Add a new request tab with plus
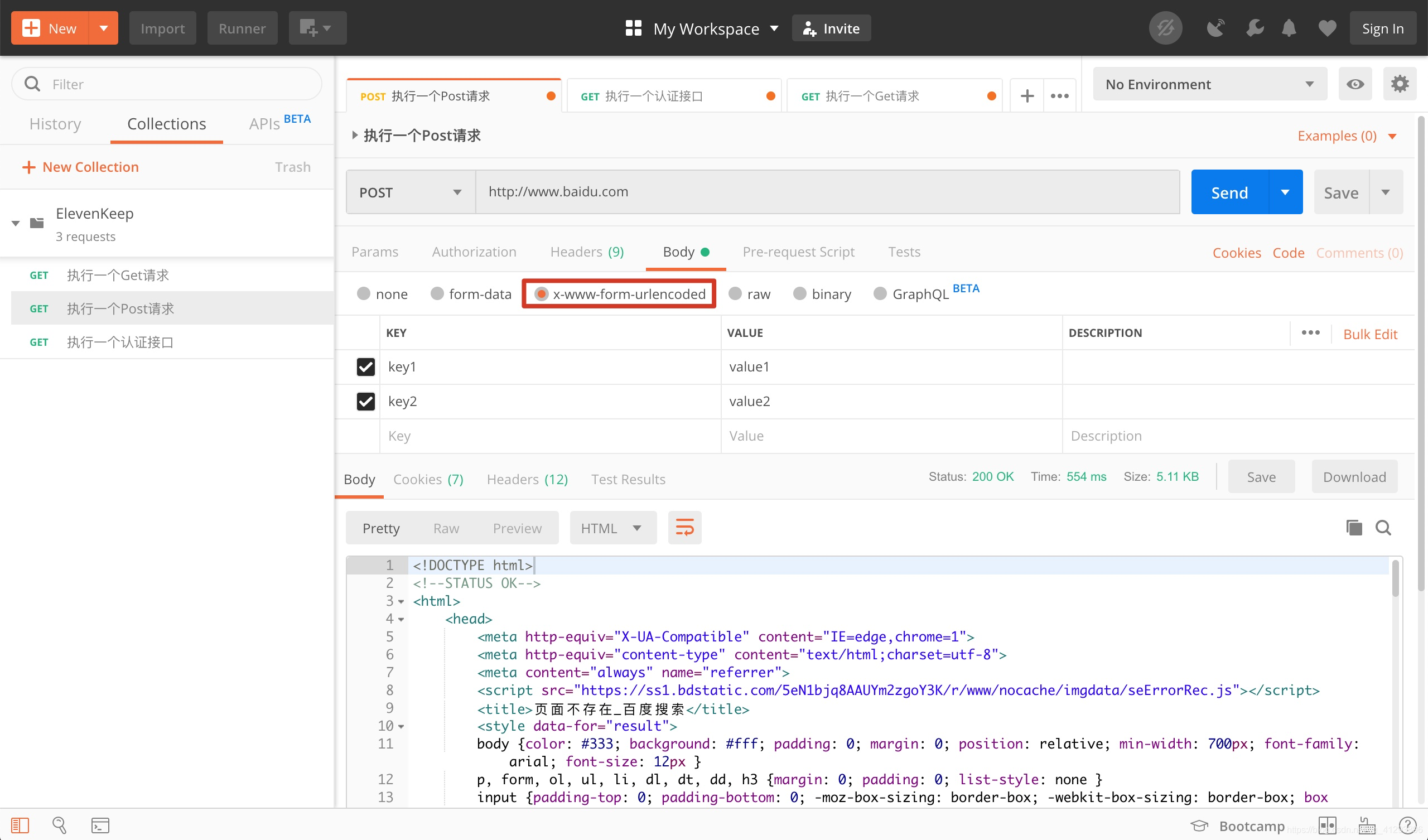 pos(1027,96)
